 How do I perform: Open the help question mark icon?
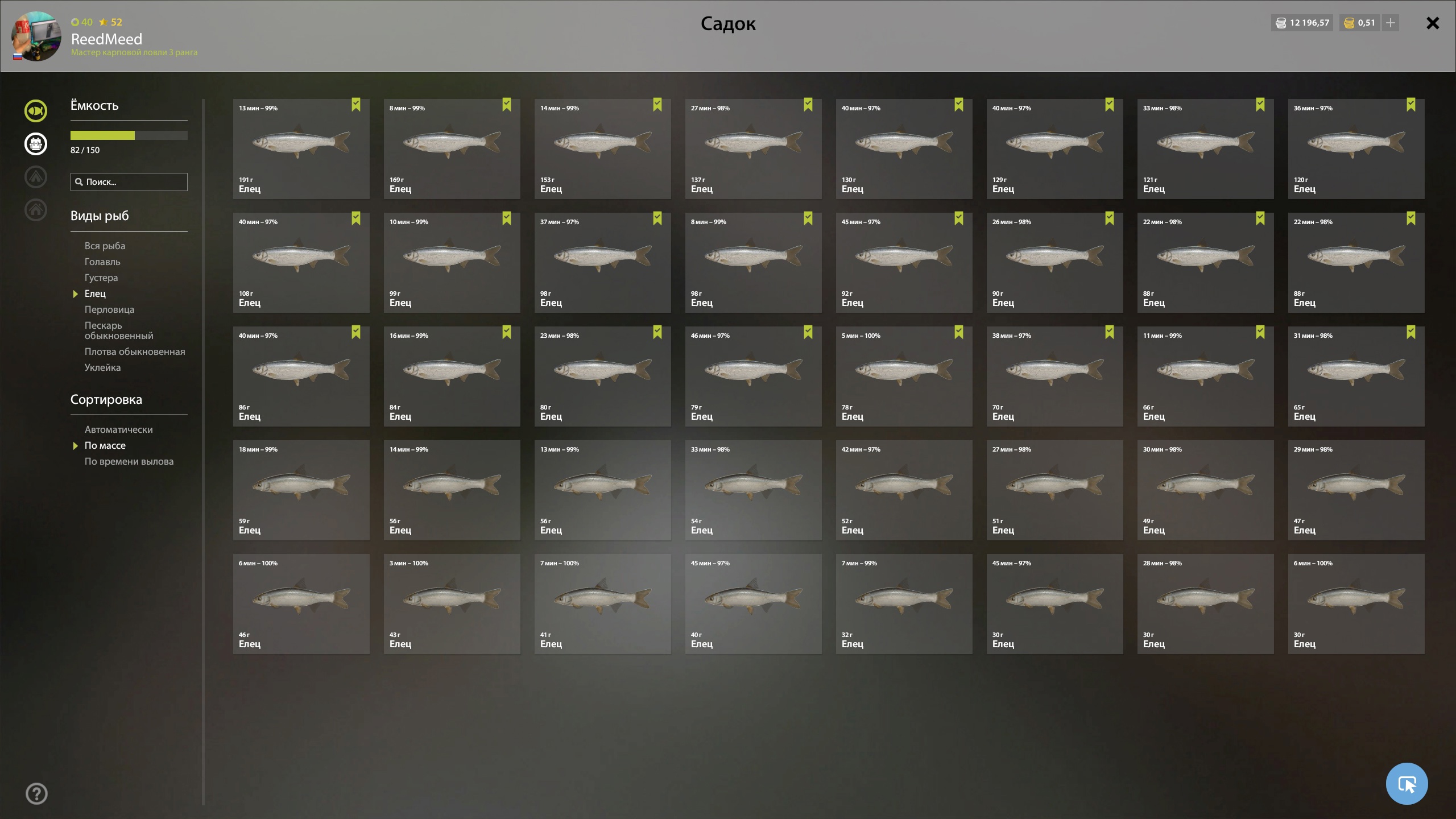pyautogui.click(x=36, y=793)
